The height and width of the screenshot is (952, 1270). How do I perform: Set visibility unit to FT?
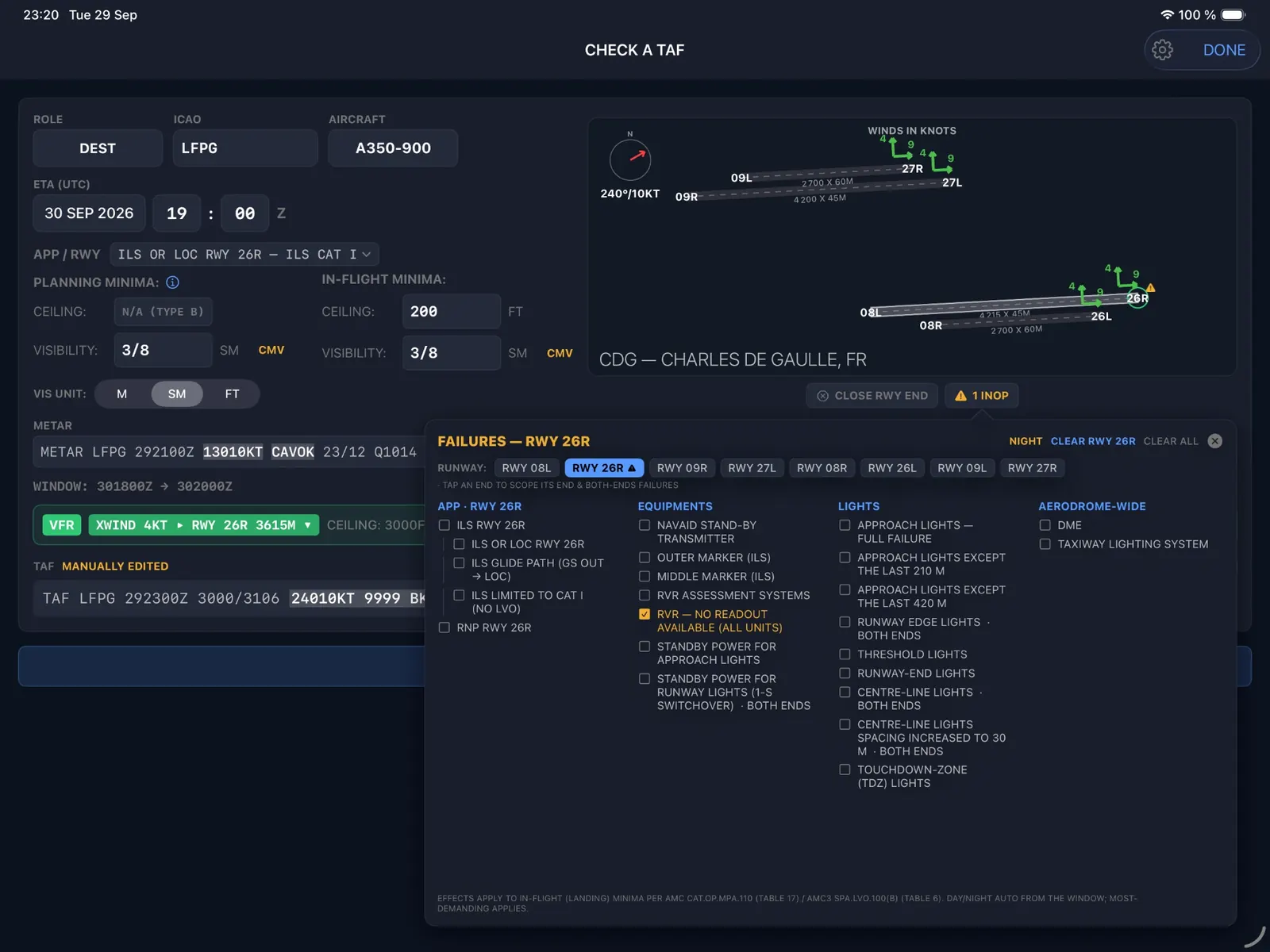click(232, 393)
